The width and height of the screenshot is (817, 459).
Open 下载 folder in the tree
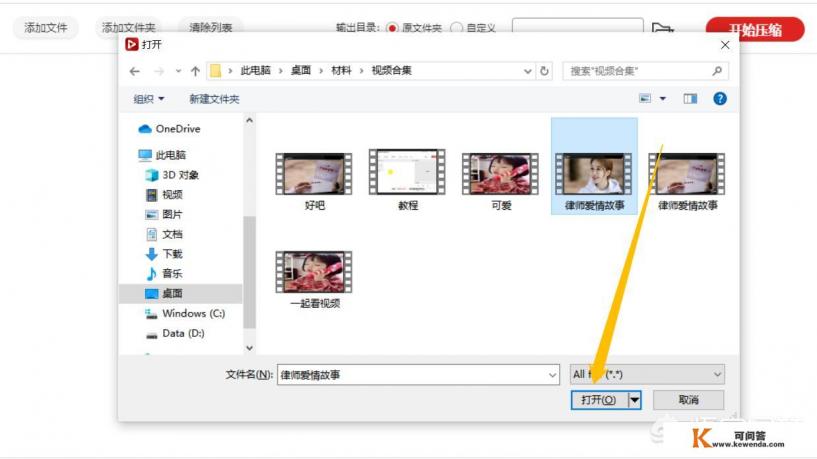pyautogui.click(x=164, y=254)
